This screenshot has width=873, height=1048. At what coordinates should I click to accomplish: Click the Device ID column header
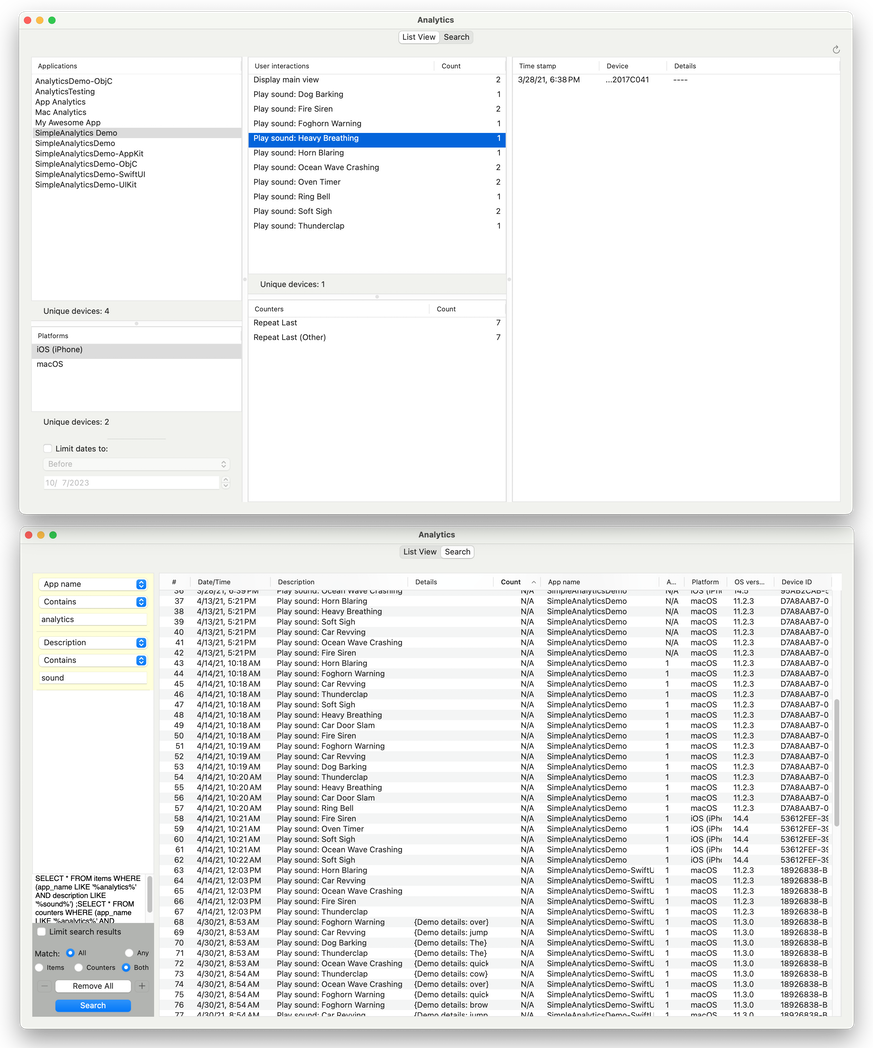click(802, 582)
